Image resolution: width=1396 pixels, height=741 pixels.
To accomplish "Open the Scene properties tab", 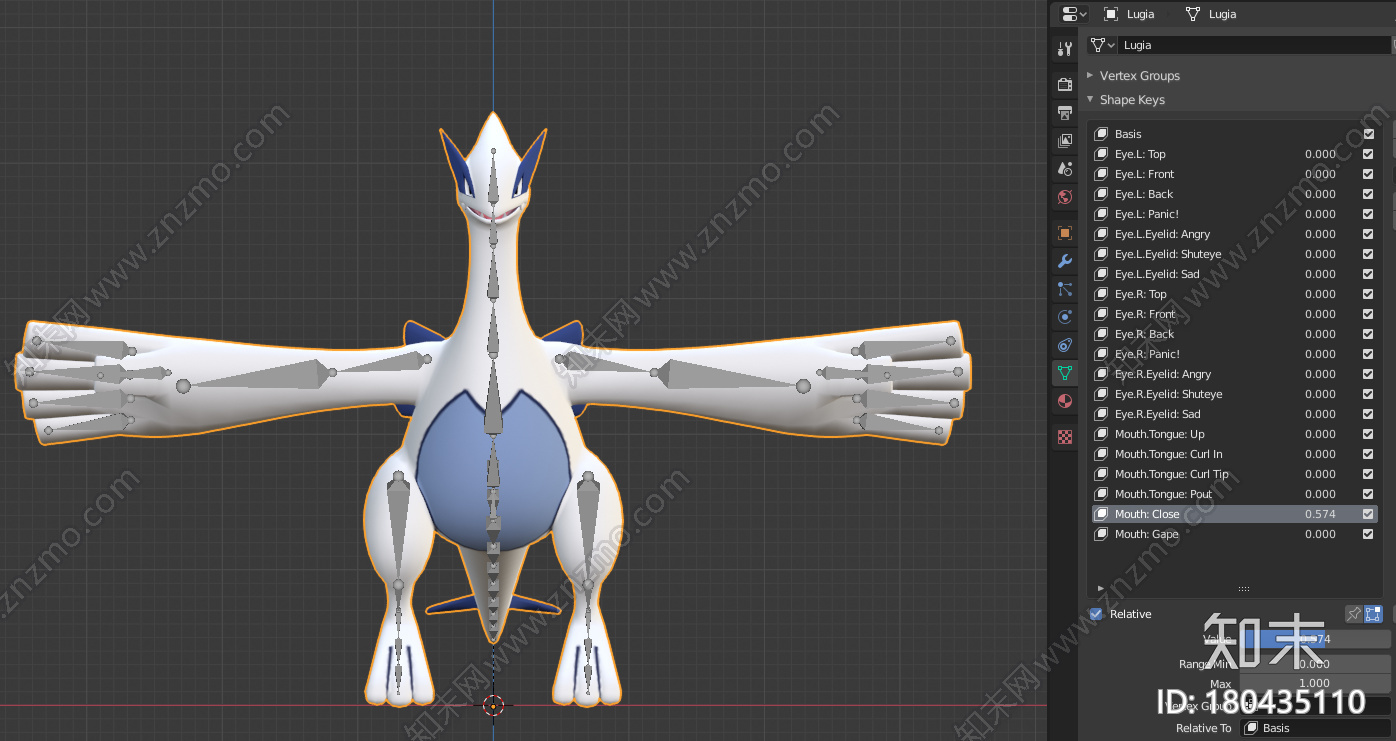I will point(1065,169).
